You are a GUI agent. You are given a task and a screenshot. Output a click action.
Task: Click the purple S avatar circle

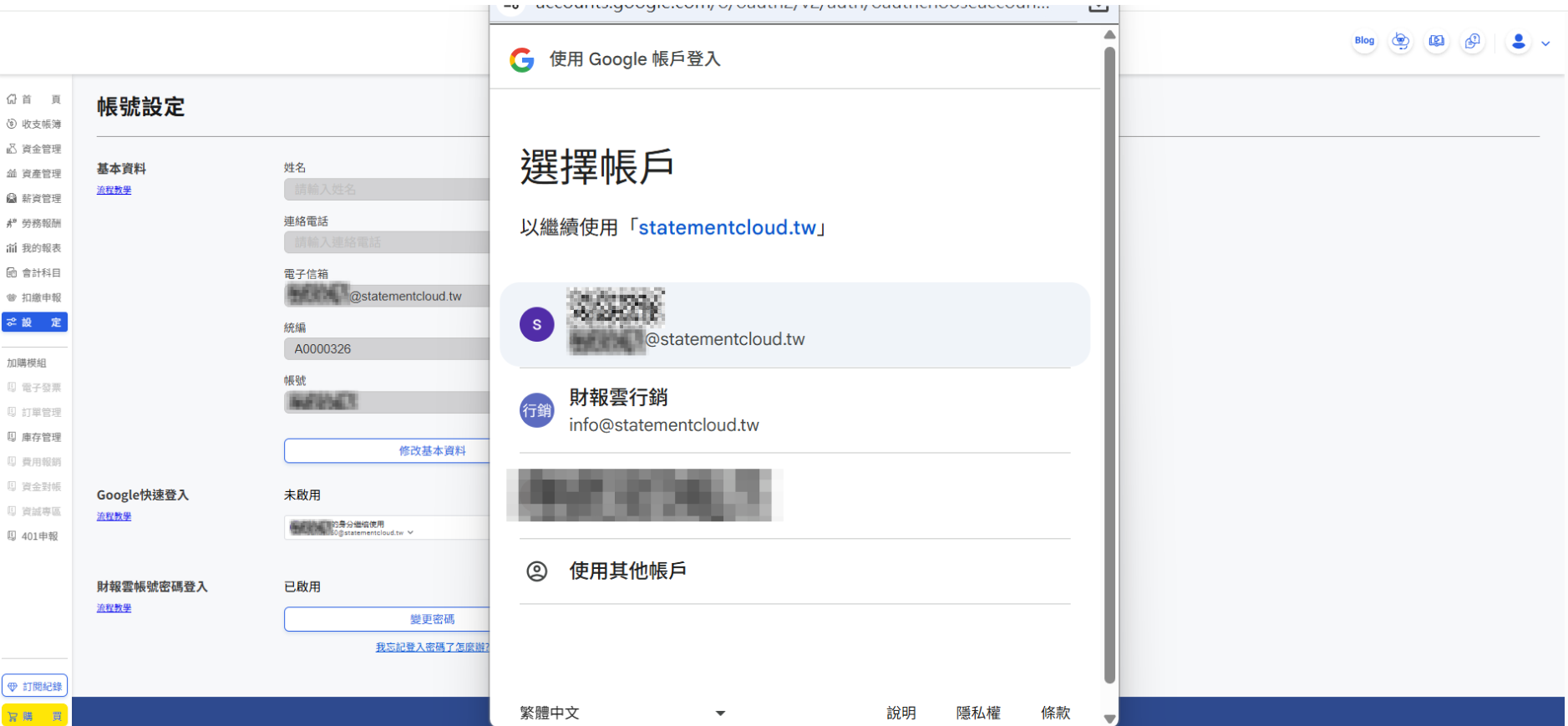click(537, 324)
